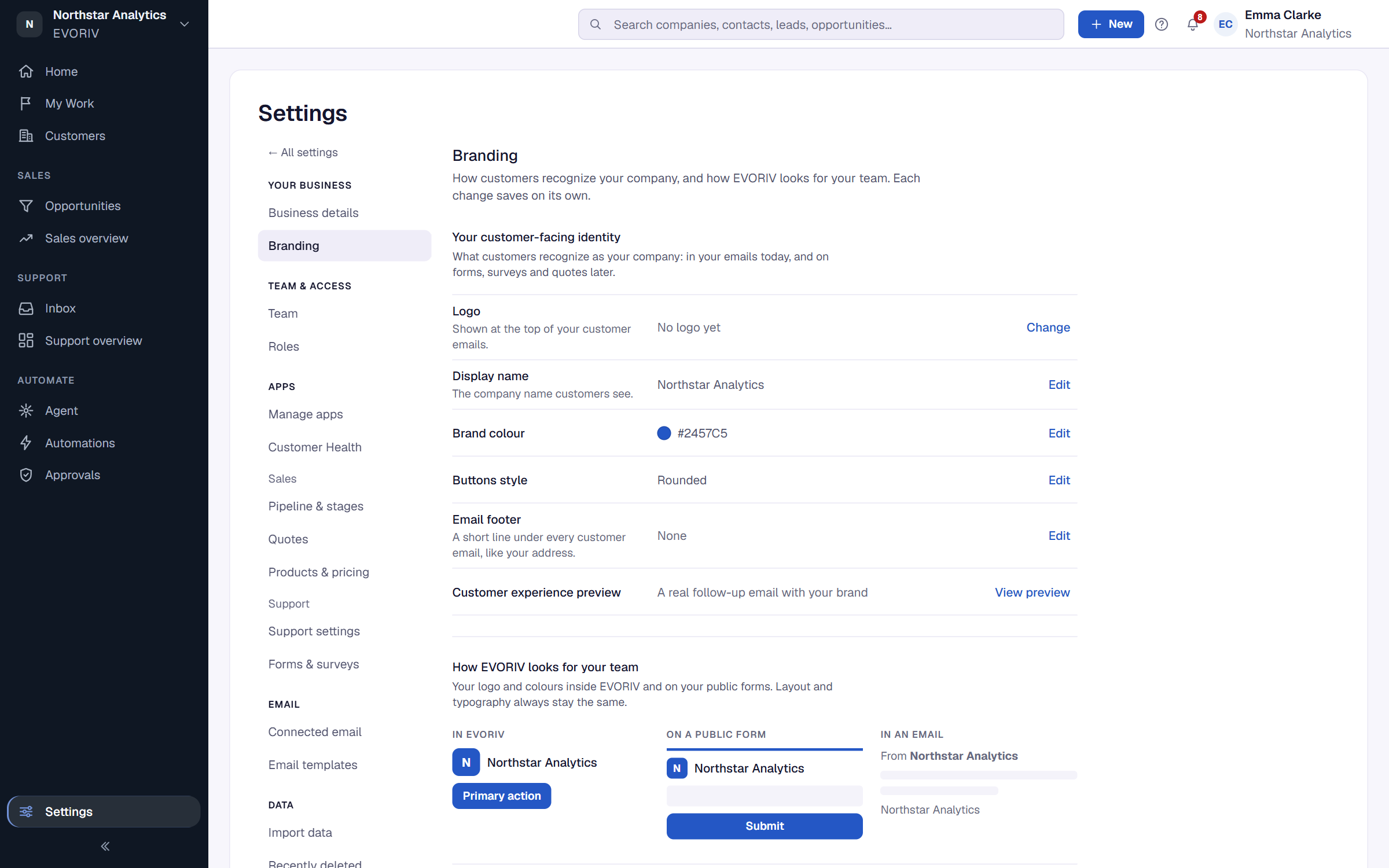Click the Inbox tray icon
1389x868 pixels.
[26, 308]
